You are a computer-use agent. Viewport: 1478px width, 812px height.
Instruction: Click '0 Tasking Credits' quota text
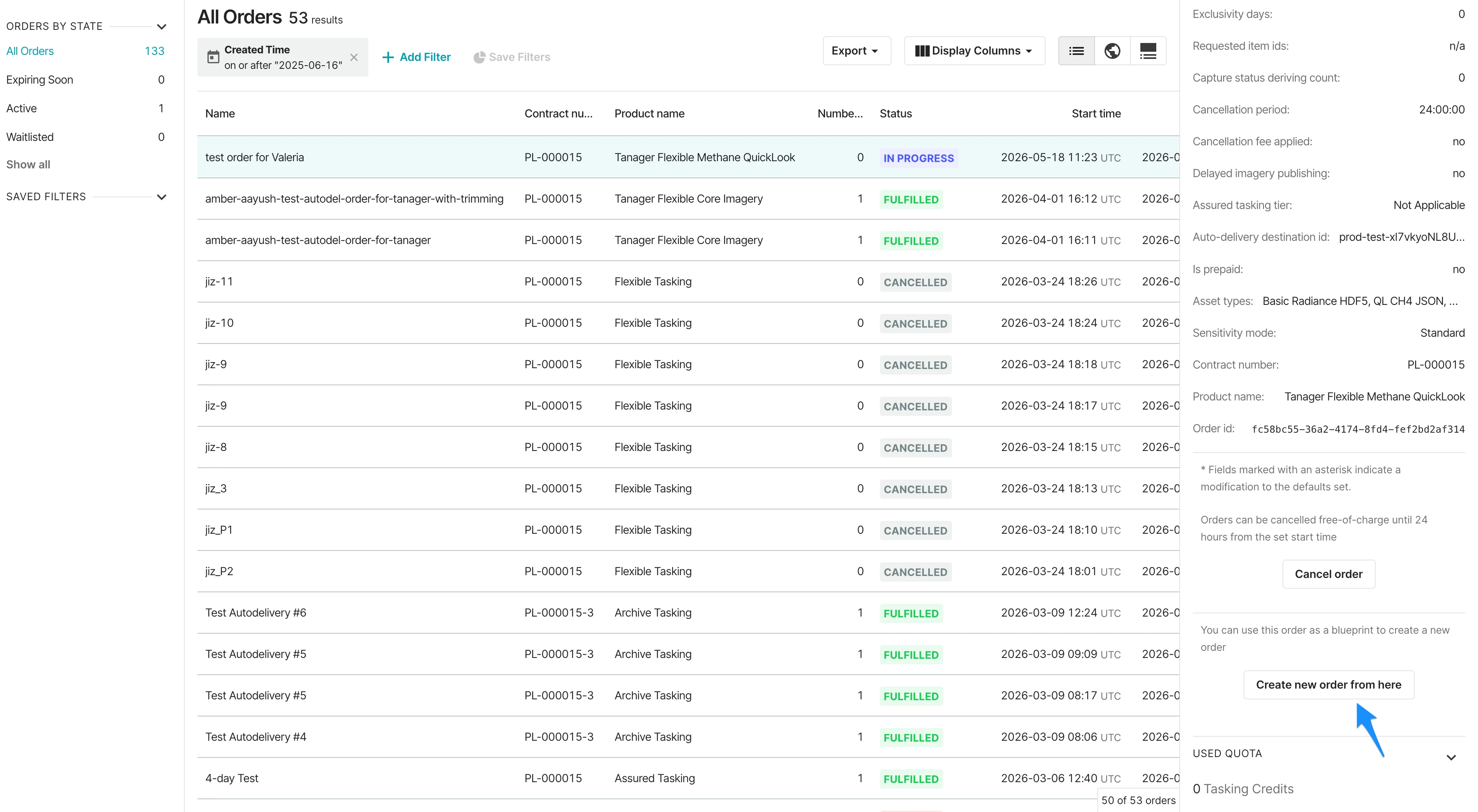1243,789
